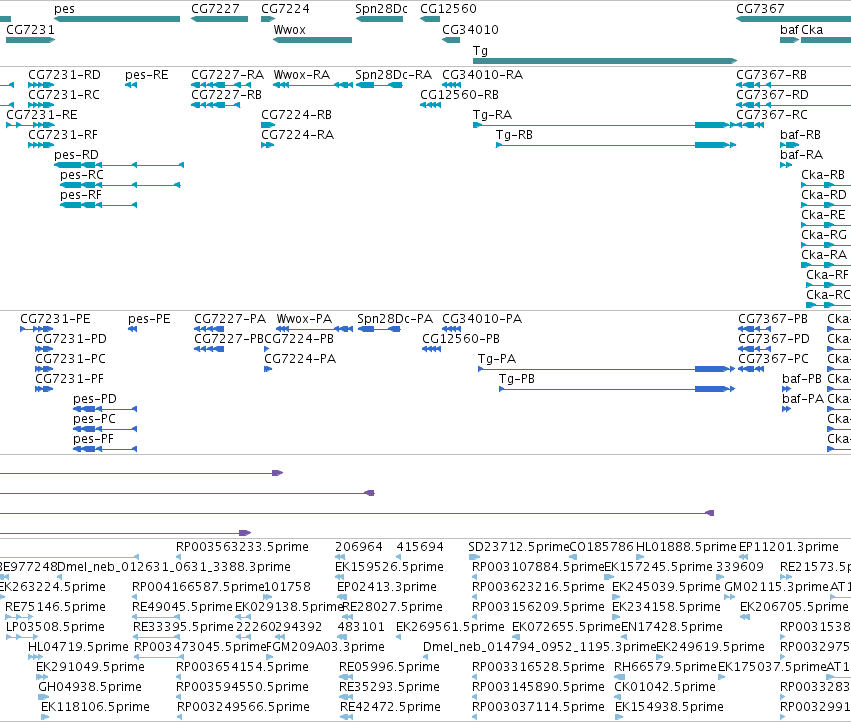The width and height of the screenshot is (851, 722).
Task: Select EK118106.5prime EST label
Action: [x=96, y=707]
